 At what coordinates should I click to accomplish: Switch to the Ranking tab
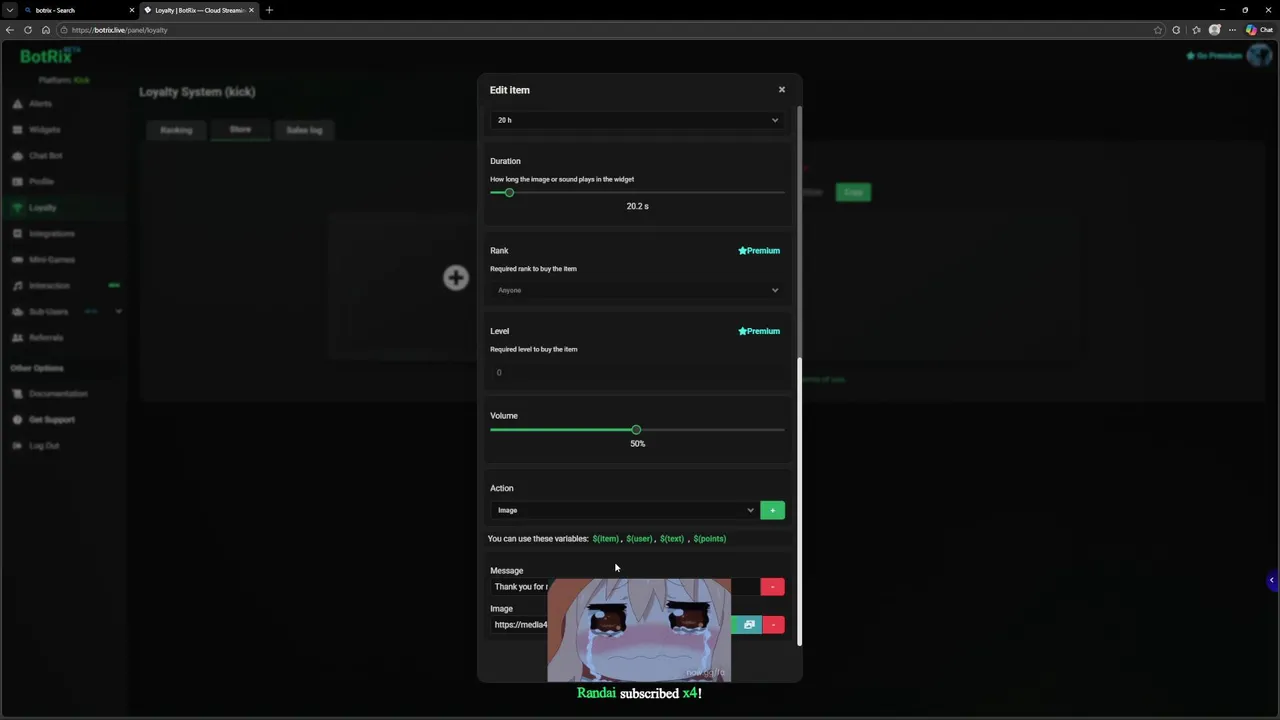[x=176, y=130]
